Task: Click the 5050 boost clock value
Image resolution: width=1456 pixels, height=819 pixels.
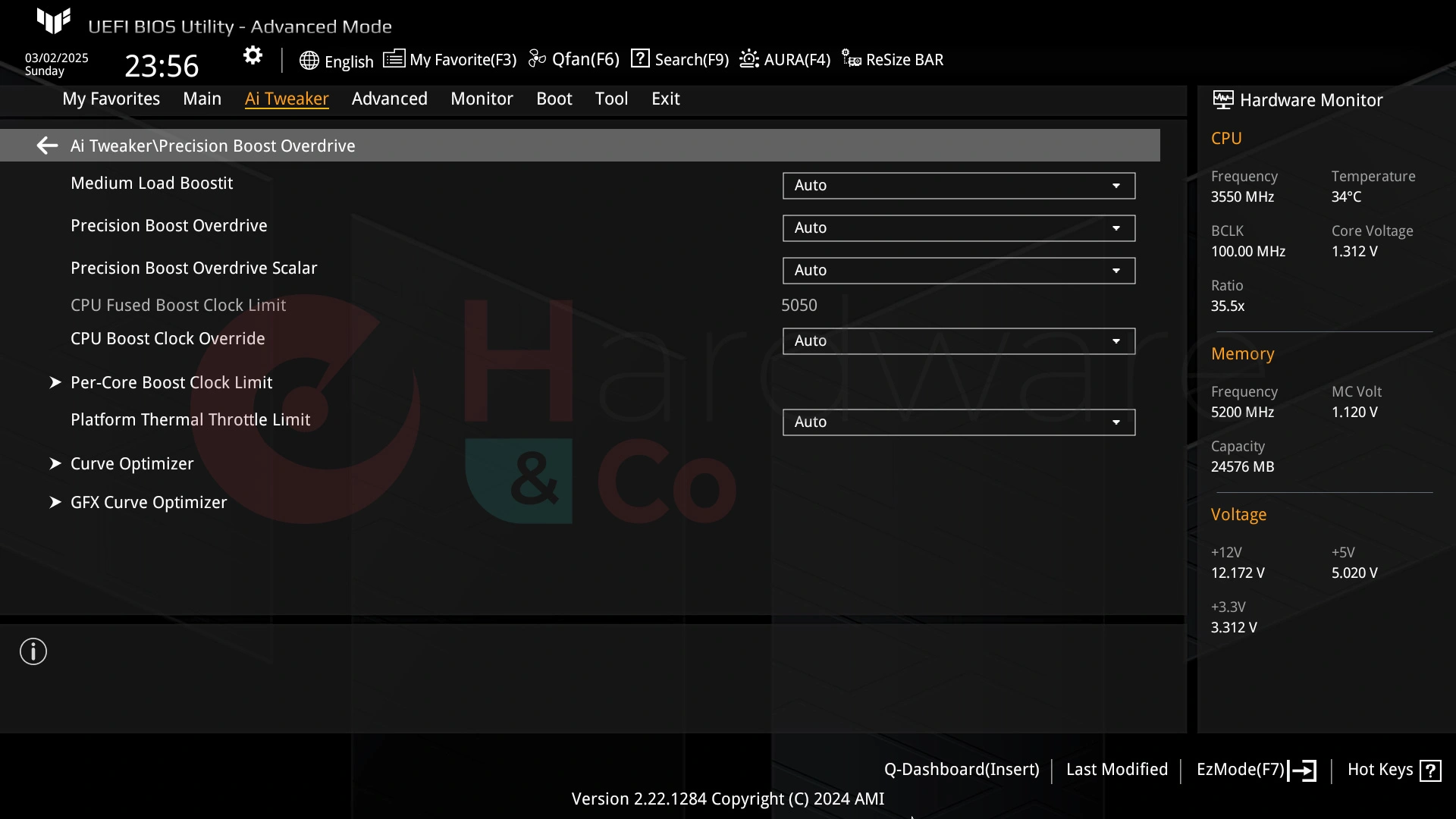Action: (x=799, y=306)
